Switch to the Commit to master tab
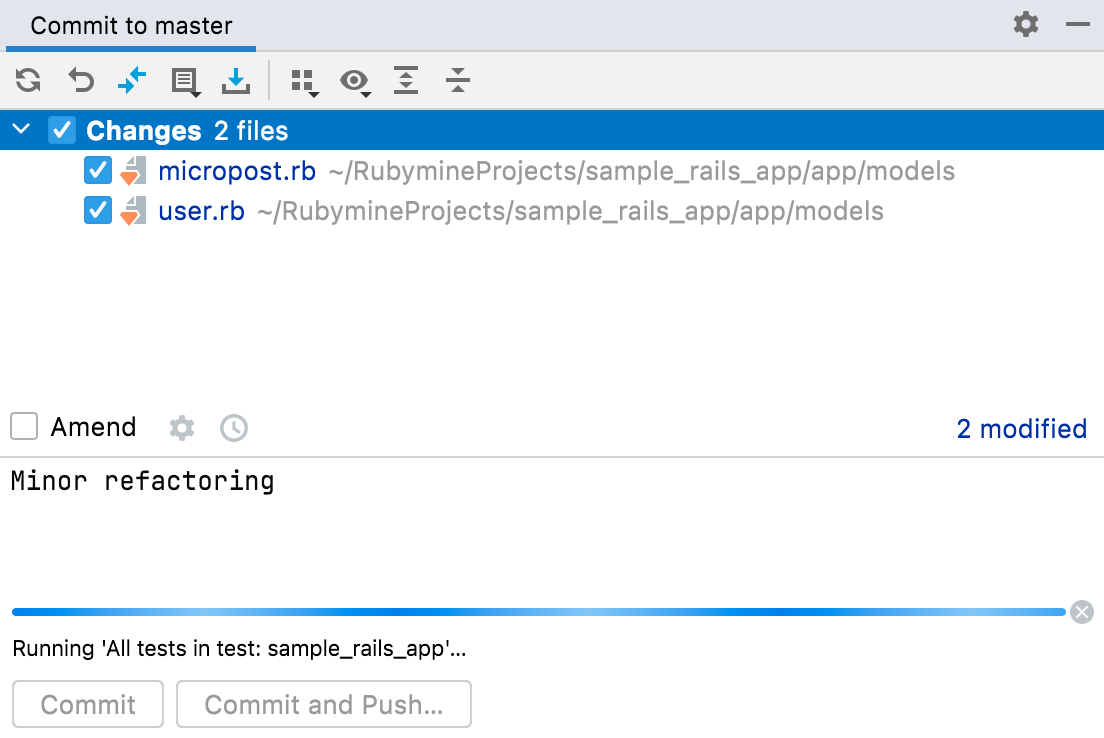Viewport: 1104px width, 738px height. (x=130, y=24)
